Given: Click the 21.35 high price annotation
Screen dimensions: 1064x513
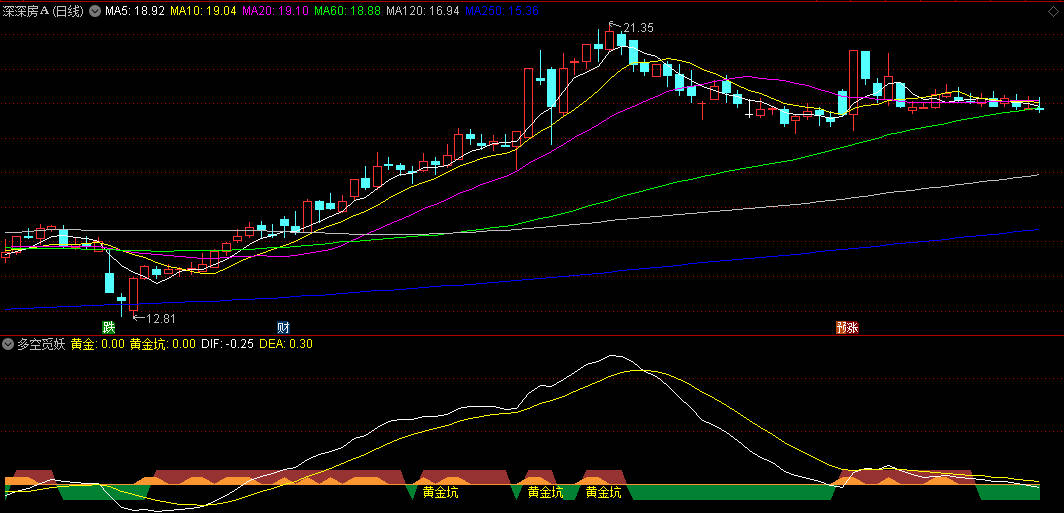Looking at the screenshot, I should [x=637, y=28].
